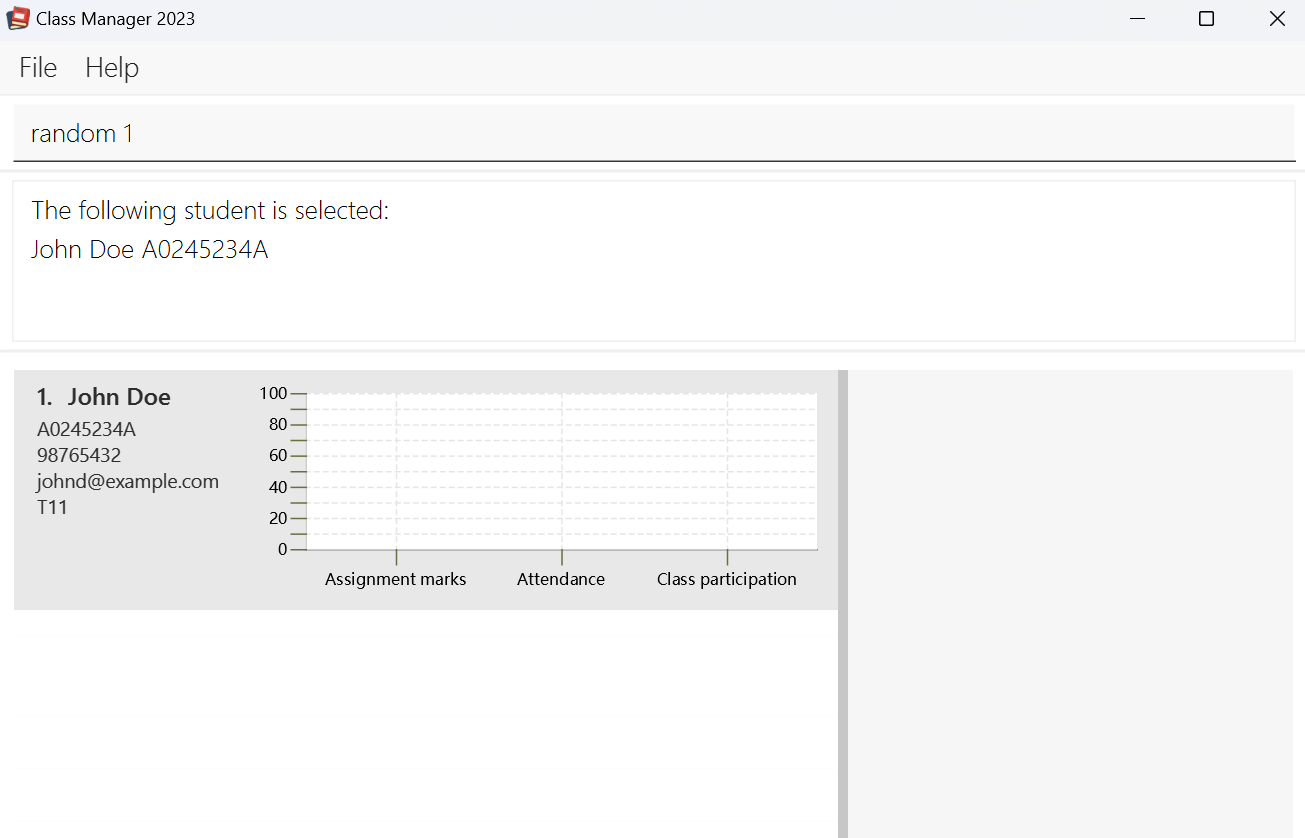Click 'Assignment marks' chart axis label
This screenshot has width=1305, height=838.
point(396,579)
